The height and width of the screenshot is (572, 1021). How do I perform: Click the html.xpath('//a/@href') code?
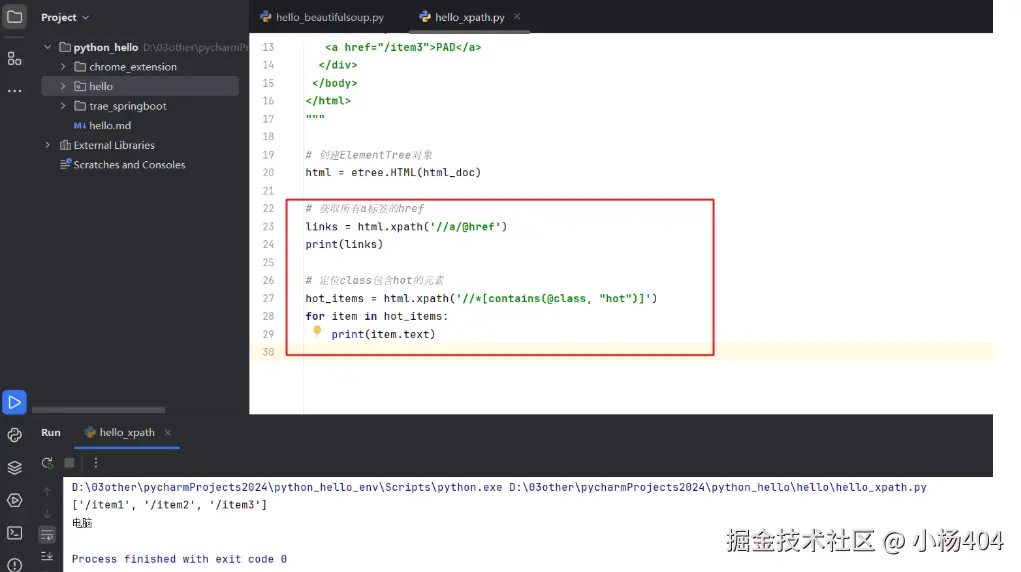(432, 226)
